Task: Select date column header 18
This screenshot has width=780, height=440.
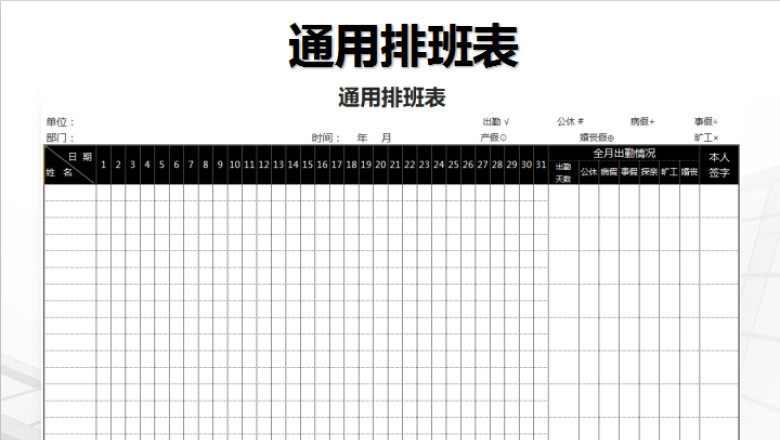Action: click(x=351, y=165)
